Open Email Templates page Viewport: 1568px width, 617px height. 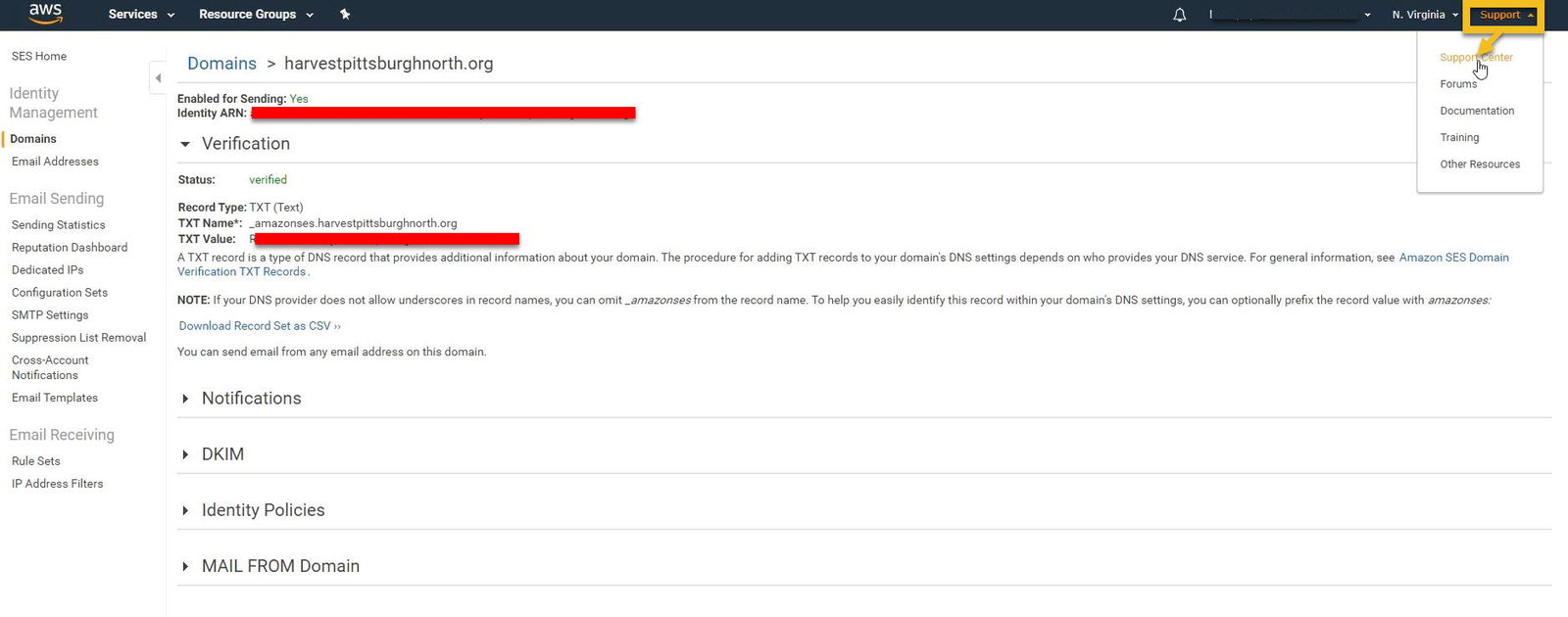point(55,398)
